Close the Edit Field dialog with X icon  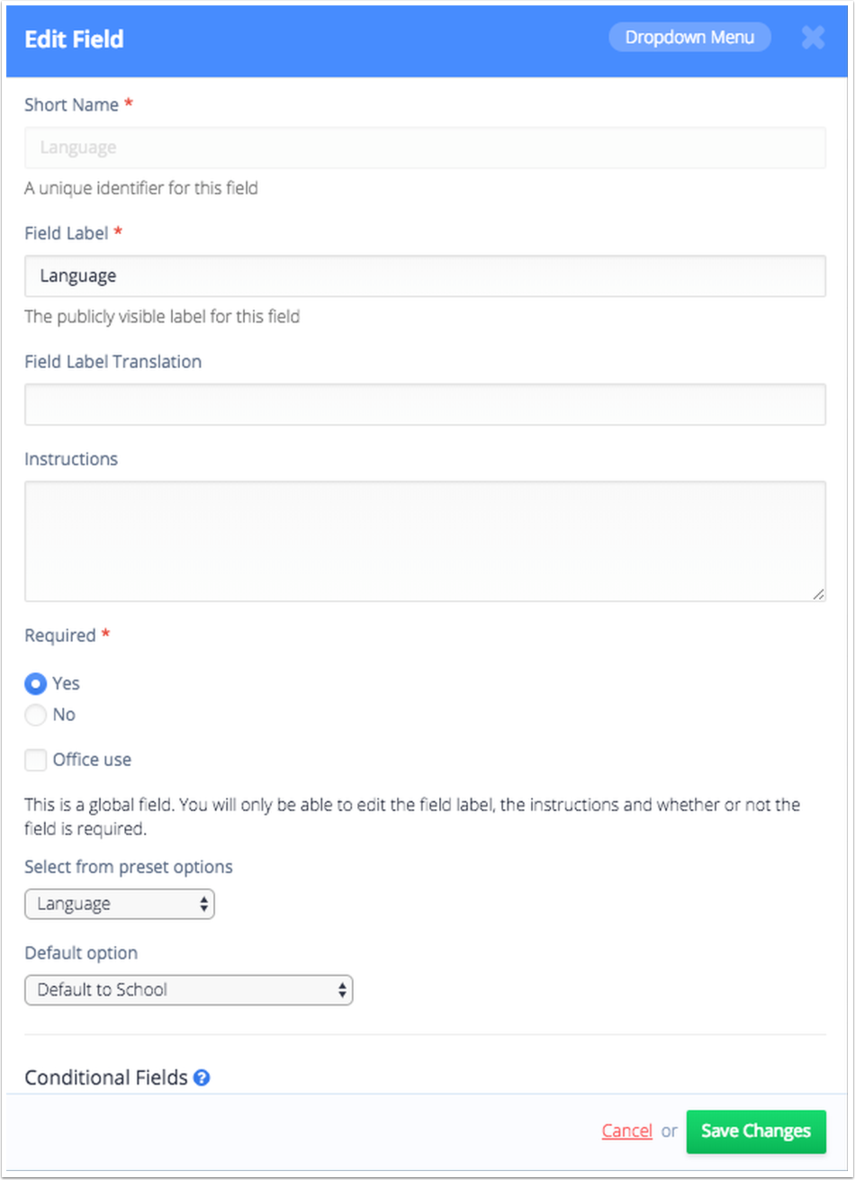pyautogui.click(x=813, y=38)
